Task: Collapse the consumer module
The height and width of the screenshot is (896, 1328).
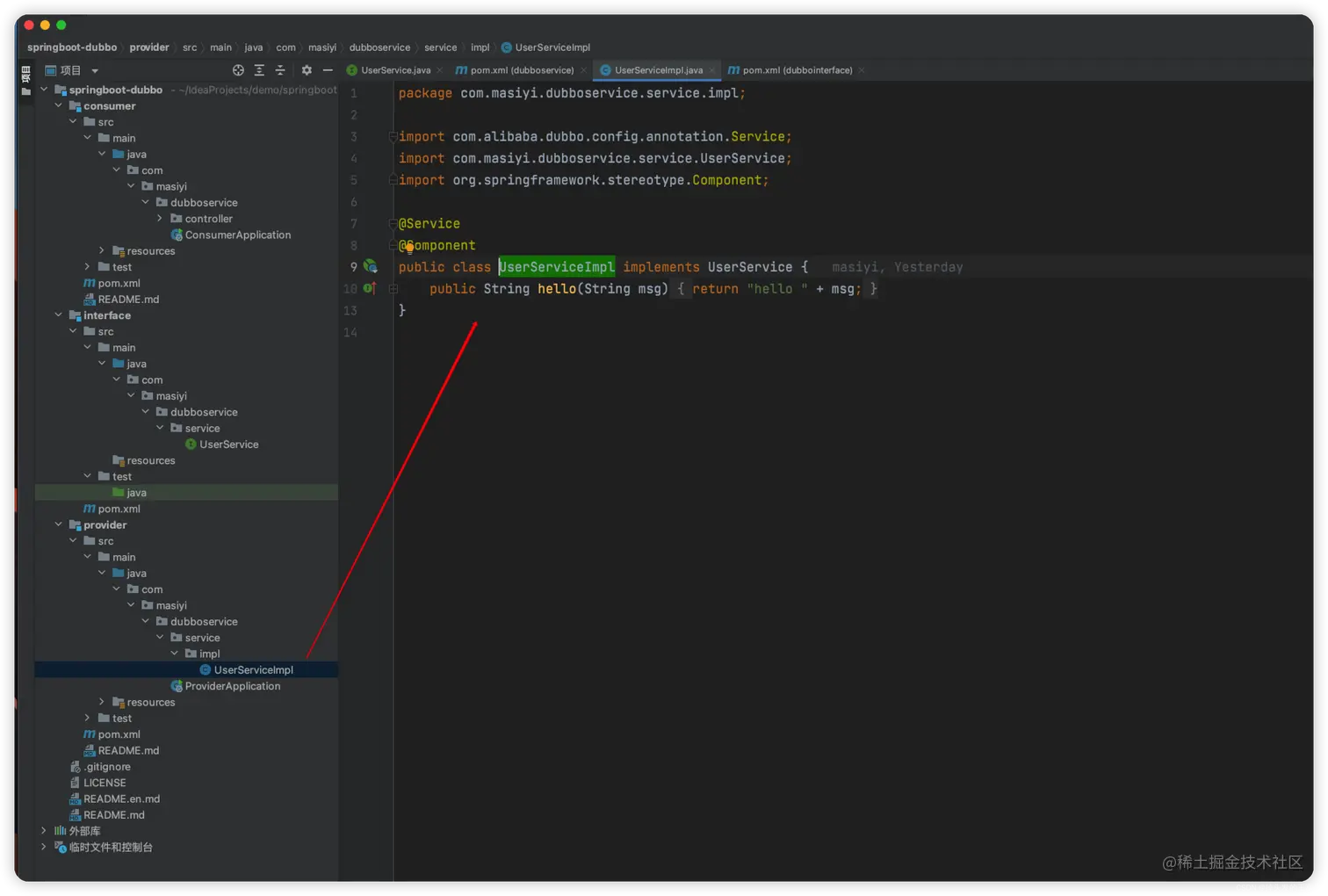Action: click(x=59, y=105)
